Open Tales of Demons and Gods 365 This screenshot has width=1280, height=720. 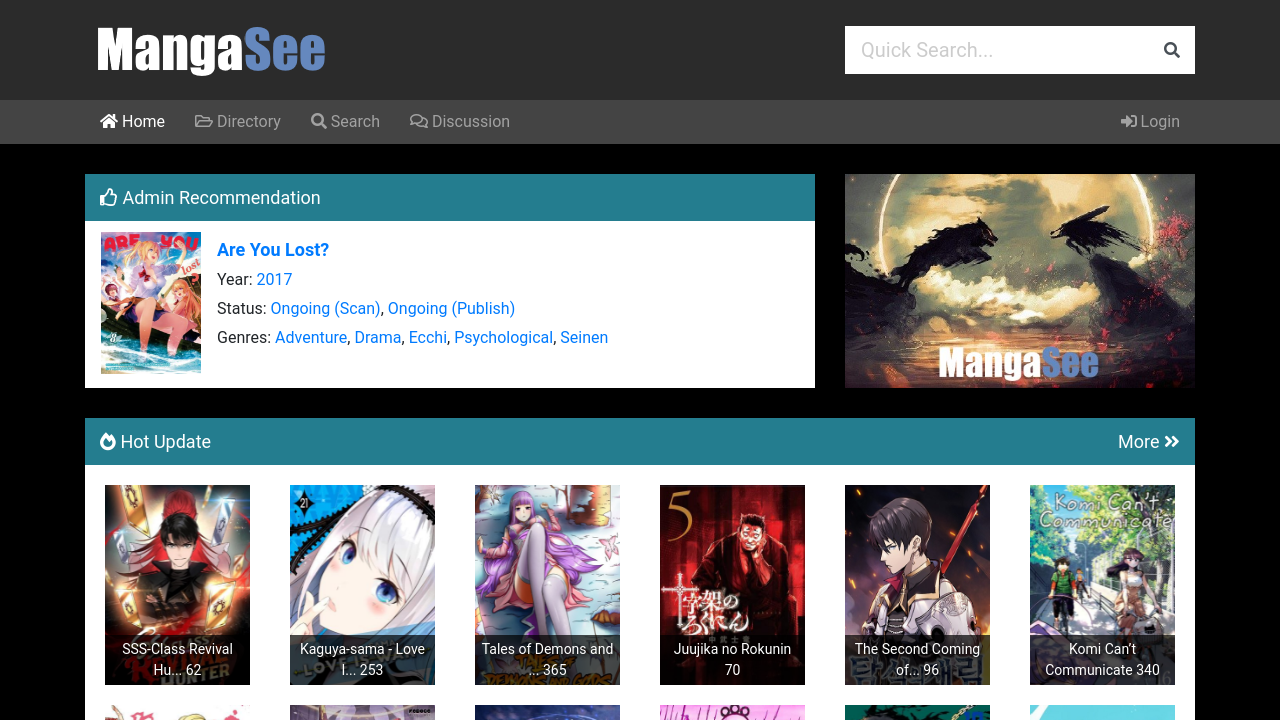547,585
